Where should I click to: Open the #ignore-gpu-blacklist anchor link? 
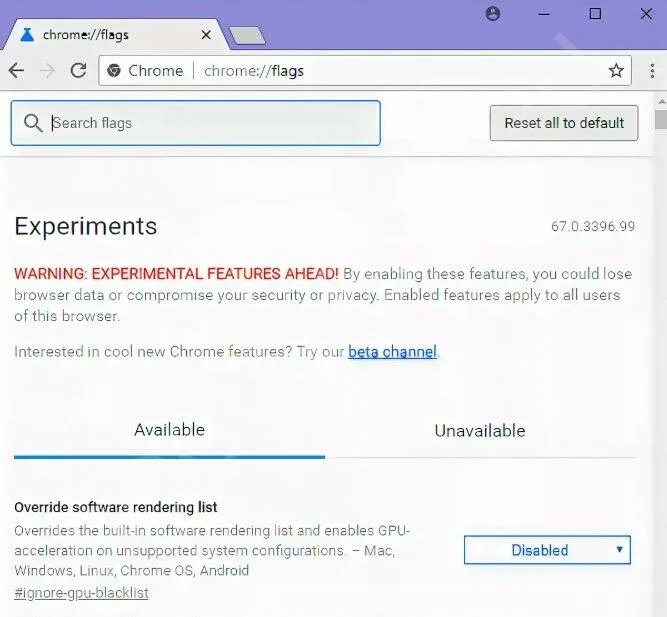tap(81, 593)
